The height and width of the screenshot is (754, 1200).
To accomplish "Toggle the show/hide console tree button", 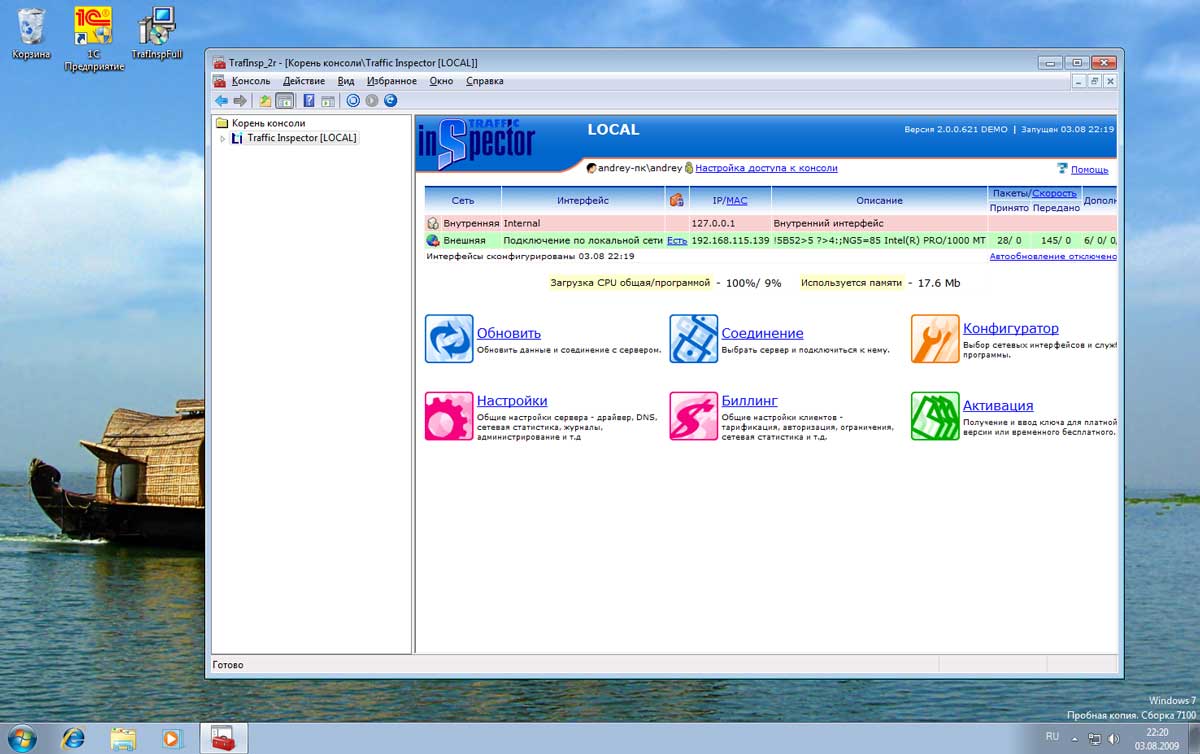I will tap(285, 101).
